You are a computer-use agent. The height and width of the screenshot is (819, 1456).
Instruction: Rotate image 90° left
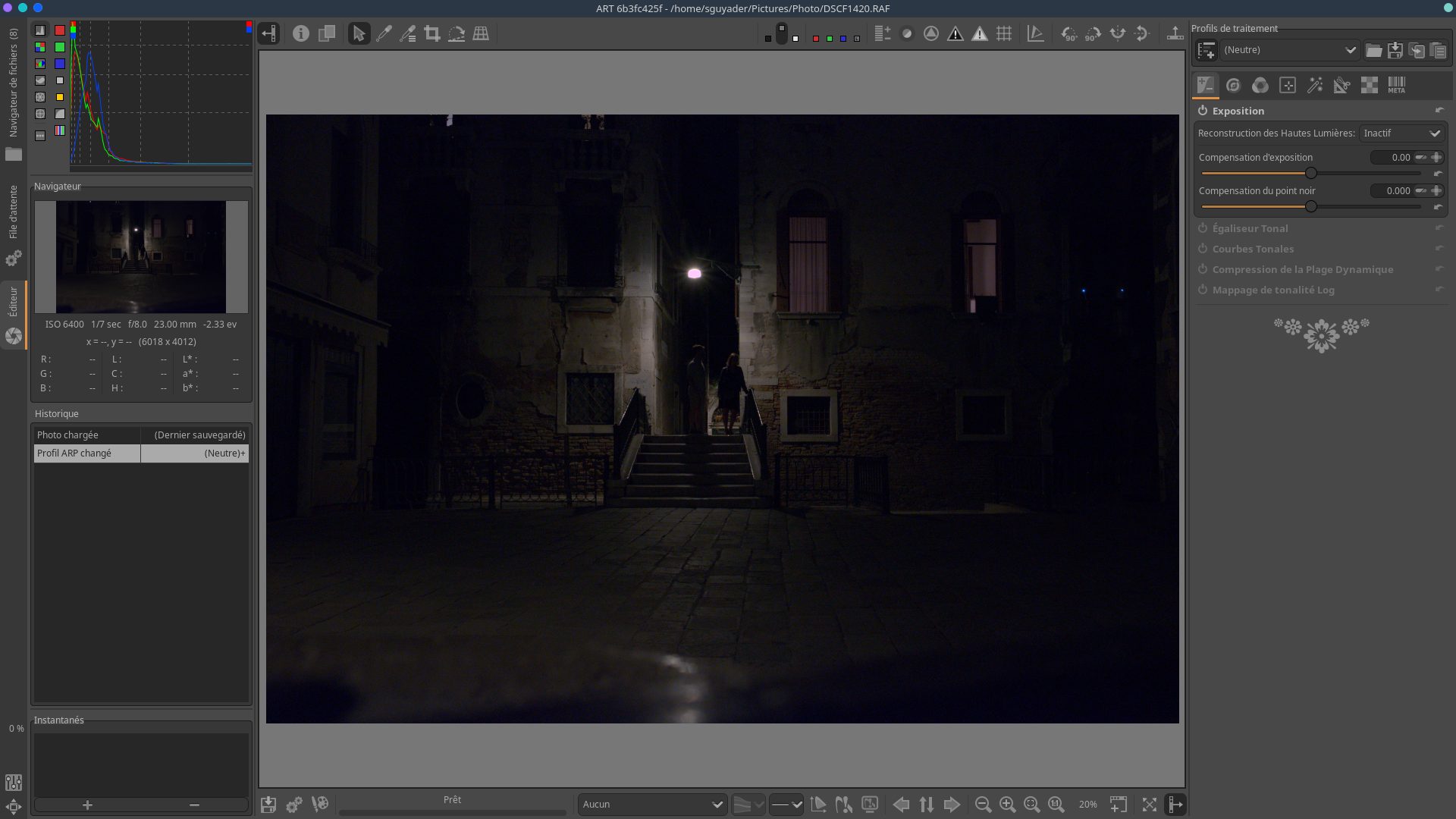point(1068,34)
